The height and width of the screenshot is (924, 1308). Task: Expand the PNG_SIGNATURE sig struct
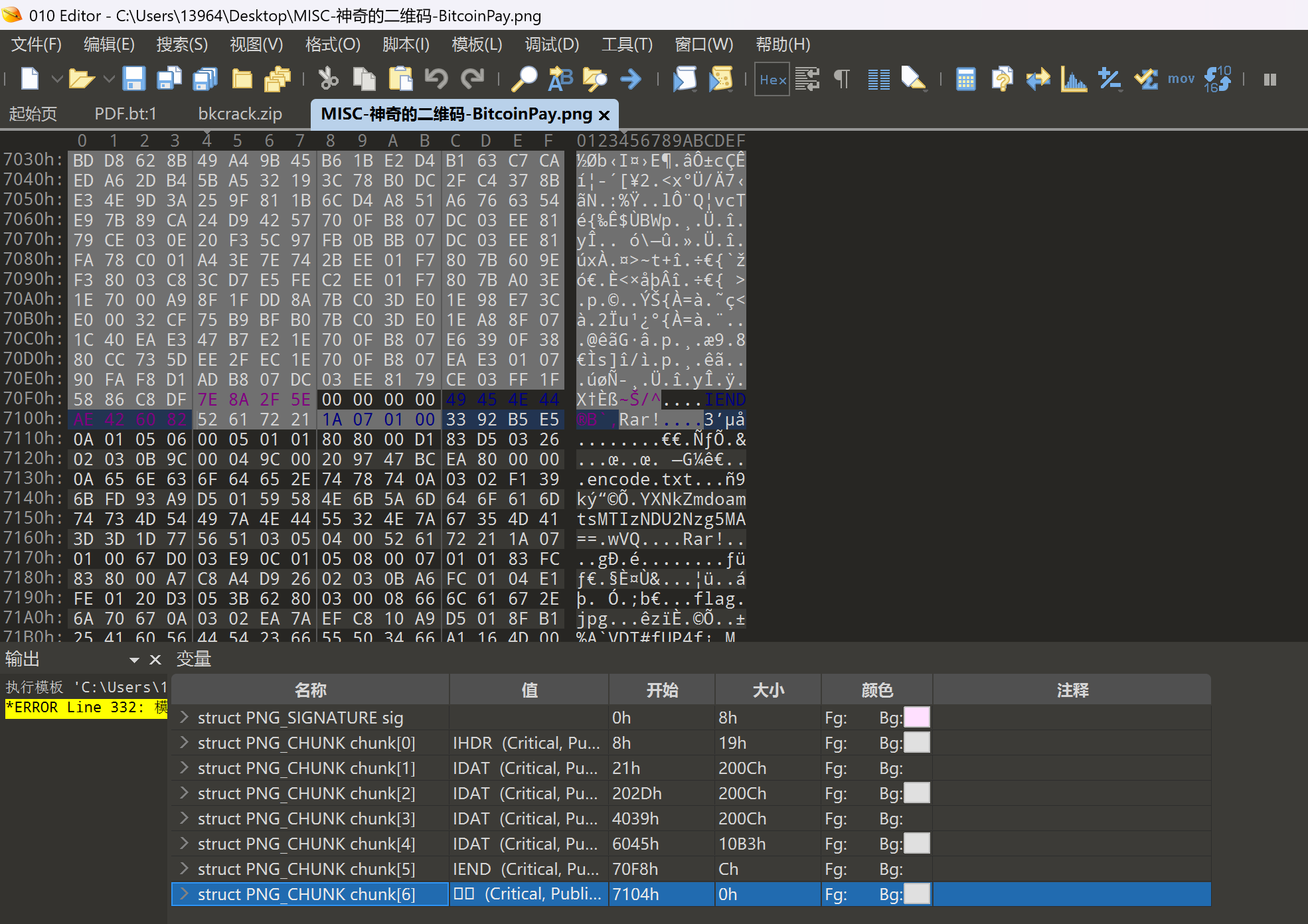pyautogui.click(x=185, y=717)
